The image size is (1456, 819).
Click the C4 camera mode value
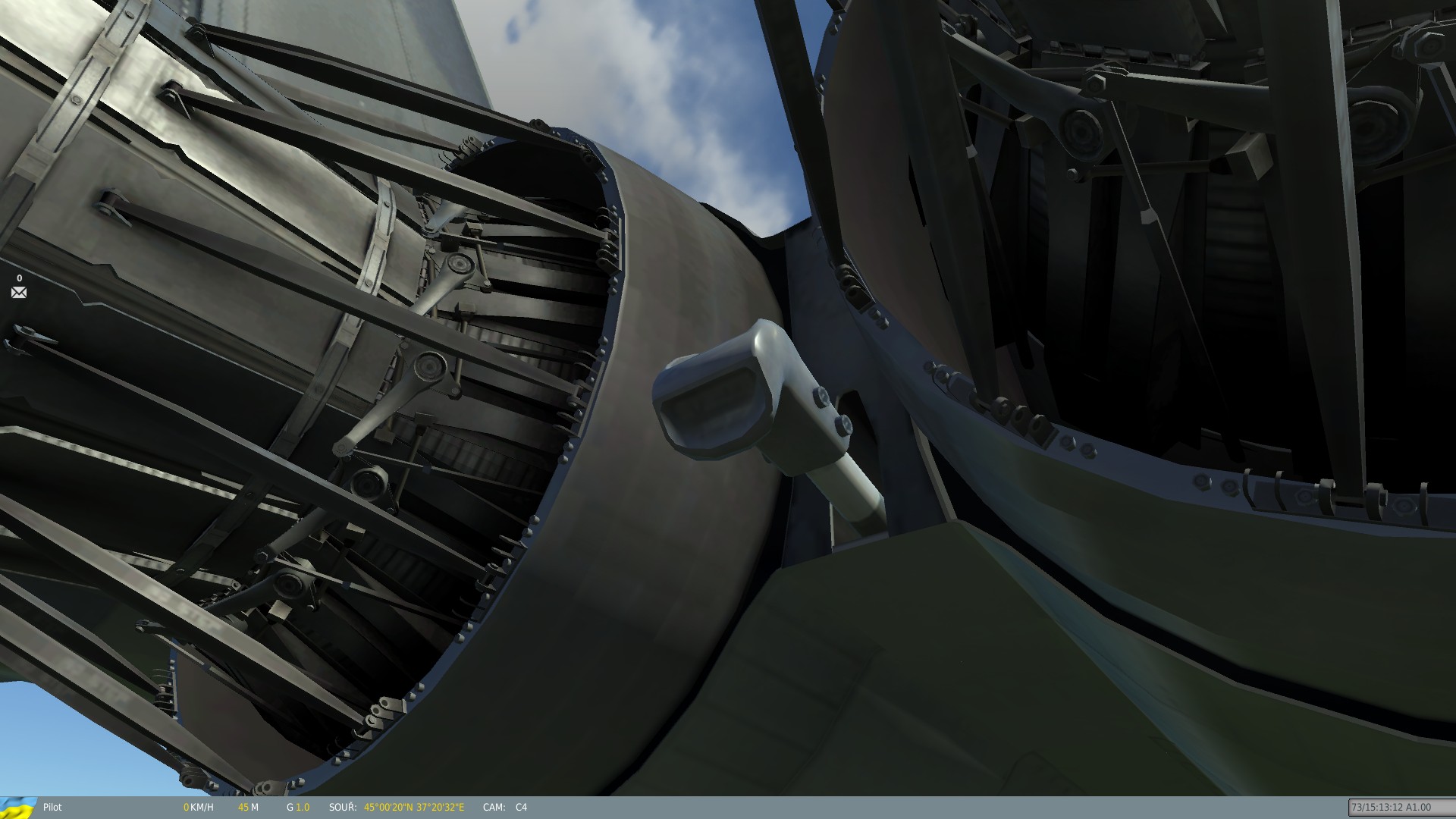pos(521,808)
